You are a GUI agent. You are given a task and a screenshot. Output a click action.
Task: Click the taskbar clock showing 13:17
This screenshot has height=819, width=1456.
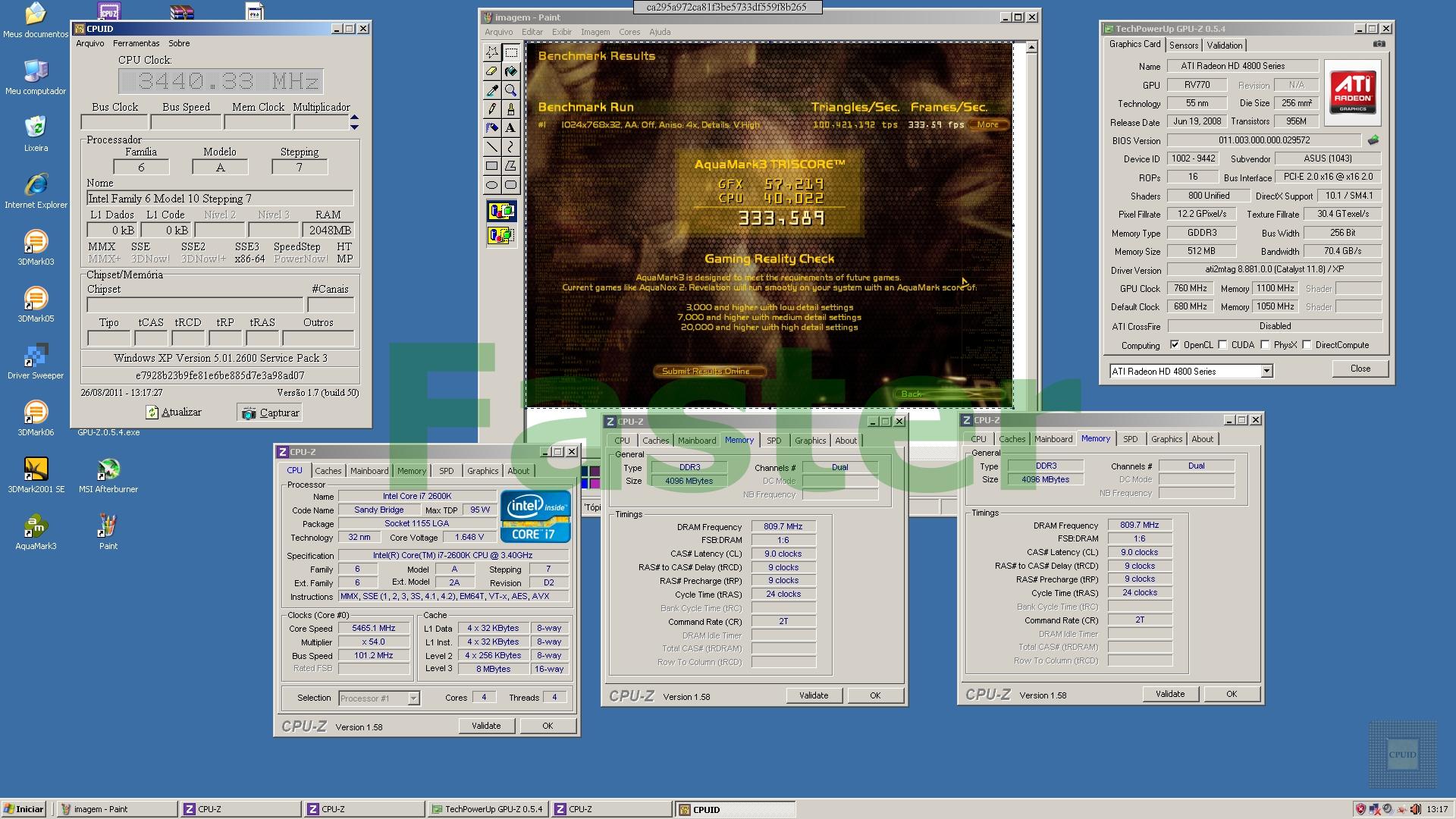[1437, 809]
